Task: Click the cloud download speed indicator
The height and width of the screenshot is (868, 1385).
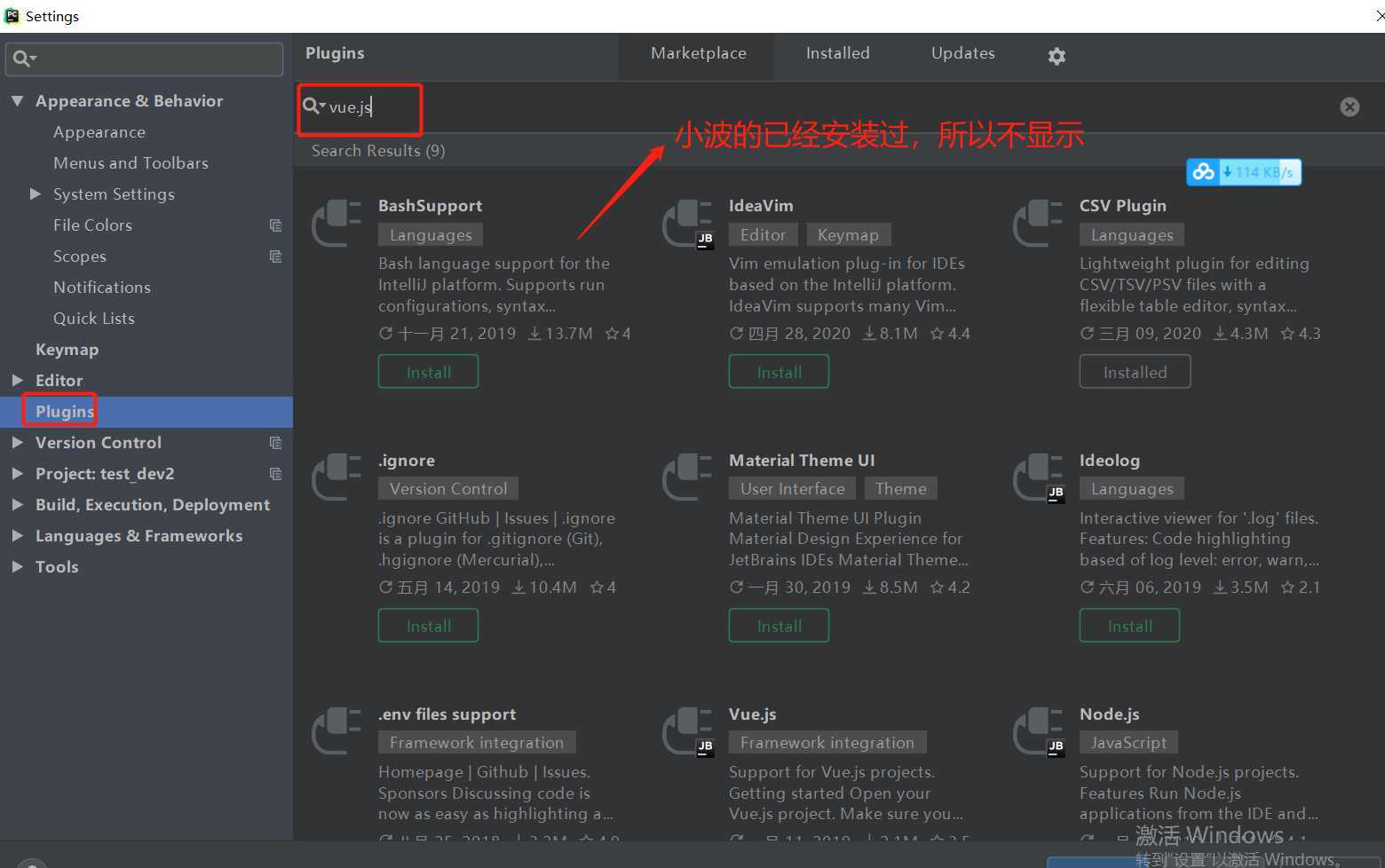Action: coord(1244,172)
